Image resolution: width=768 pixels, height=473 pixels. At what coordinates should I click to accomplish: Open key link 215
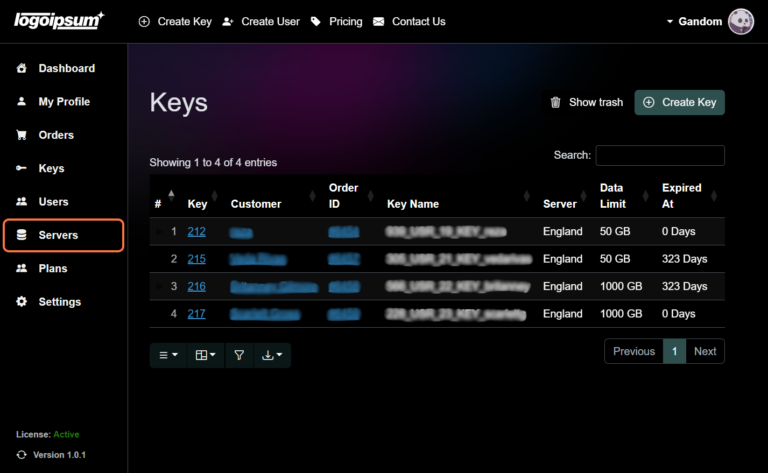click(196, 259)
